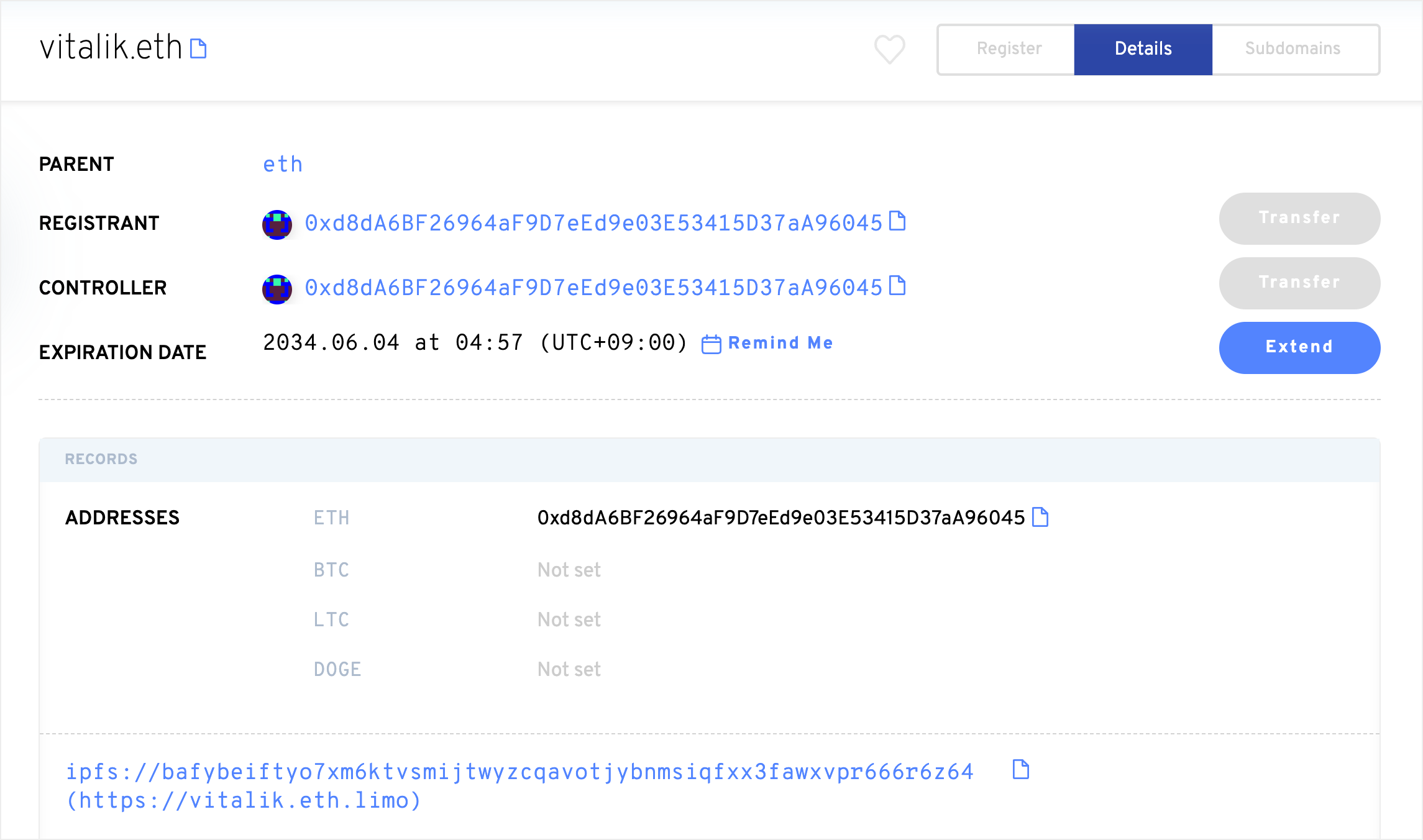The image size is (1423, 840).
Task: Copy the IPFS content hash
Action: click(x=1020, y=769)
